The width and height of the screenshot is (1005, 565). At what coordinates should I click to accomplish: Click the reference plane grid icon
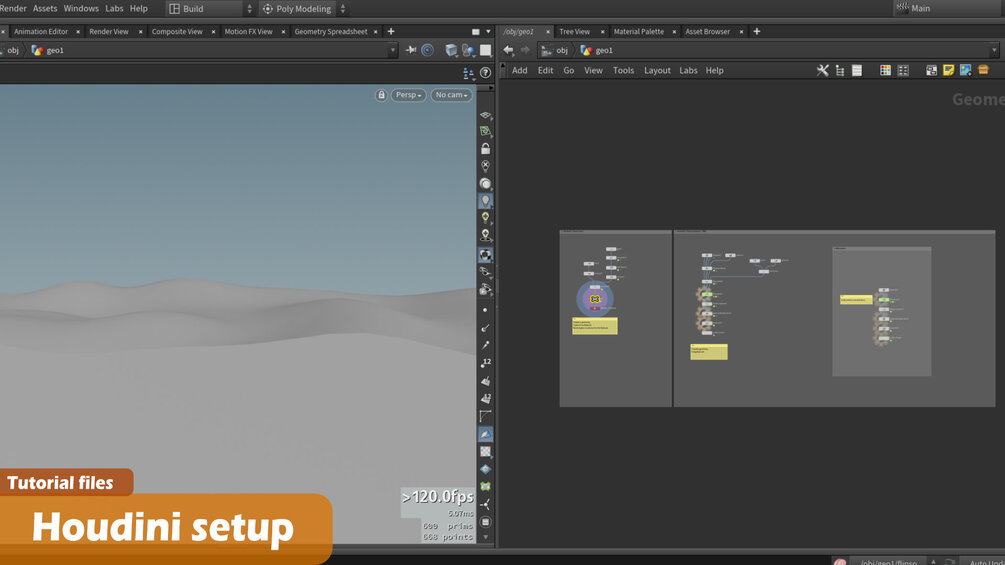pos(485,115)
